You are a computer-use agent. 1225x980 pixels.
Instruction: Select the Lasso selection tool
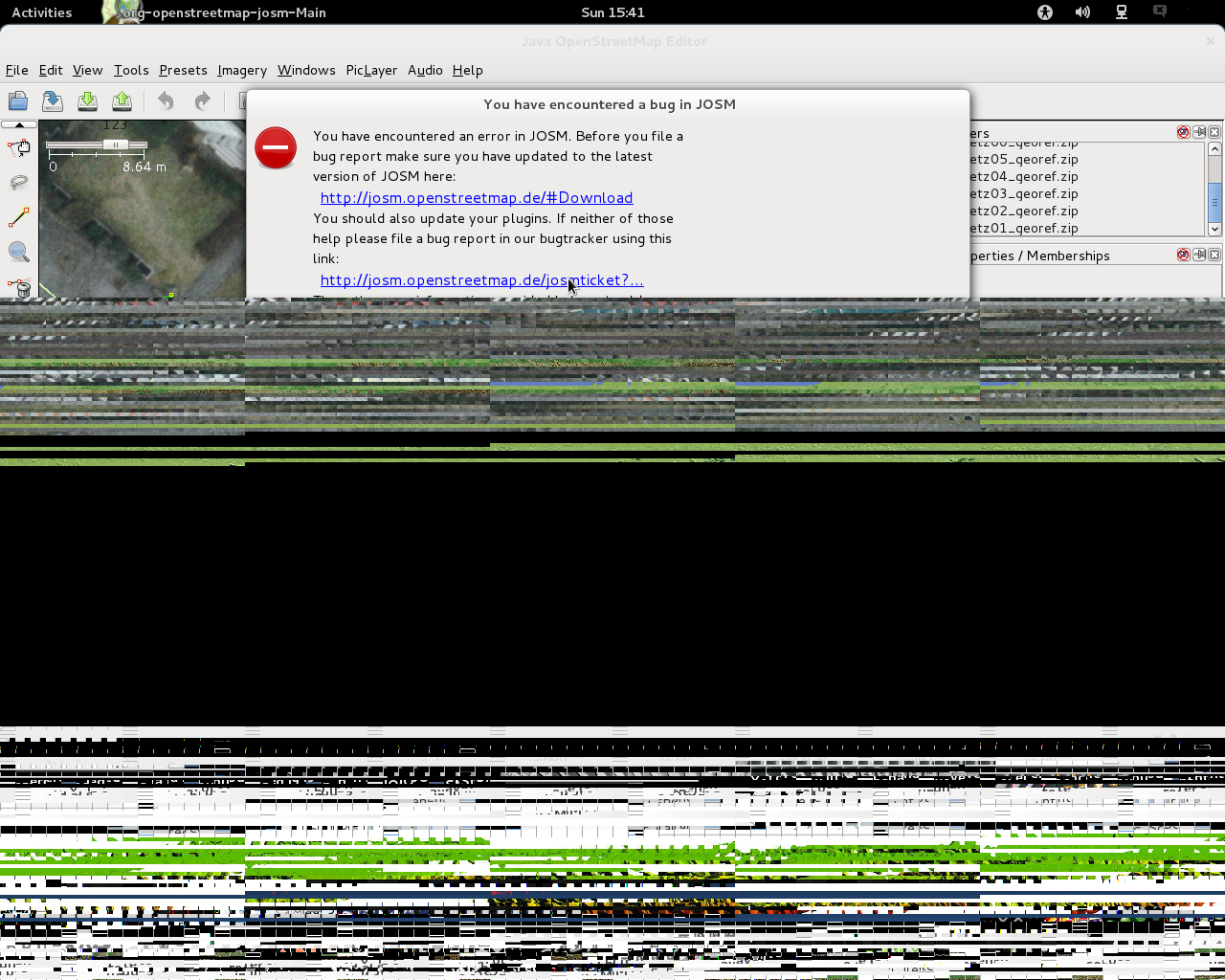click(19, 183)
